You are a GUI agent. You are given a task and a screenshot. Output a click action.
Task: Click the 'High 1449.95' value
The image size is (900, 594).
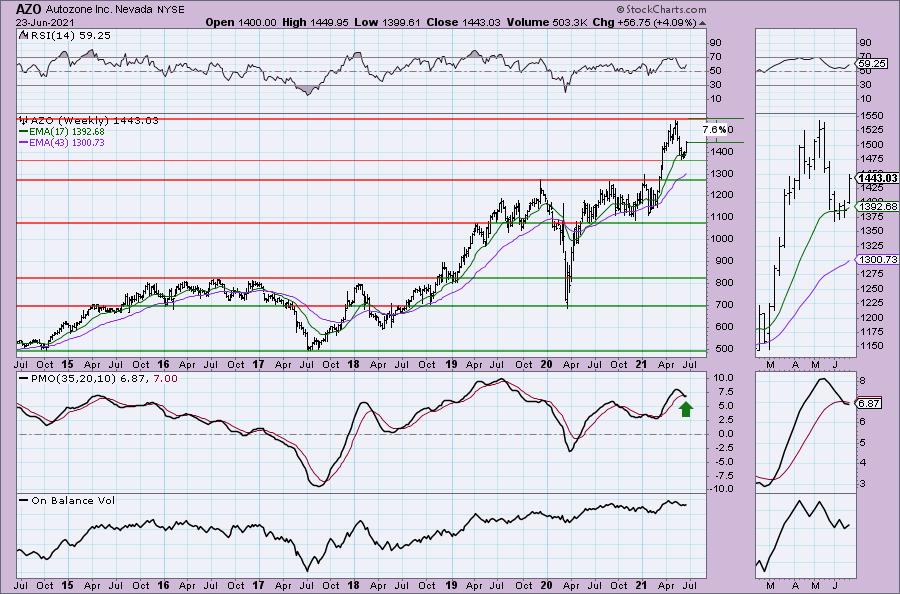tap(315, 22)
